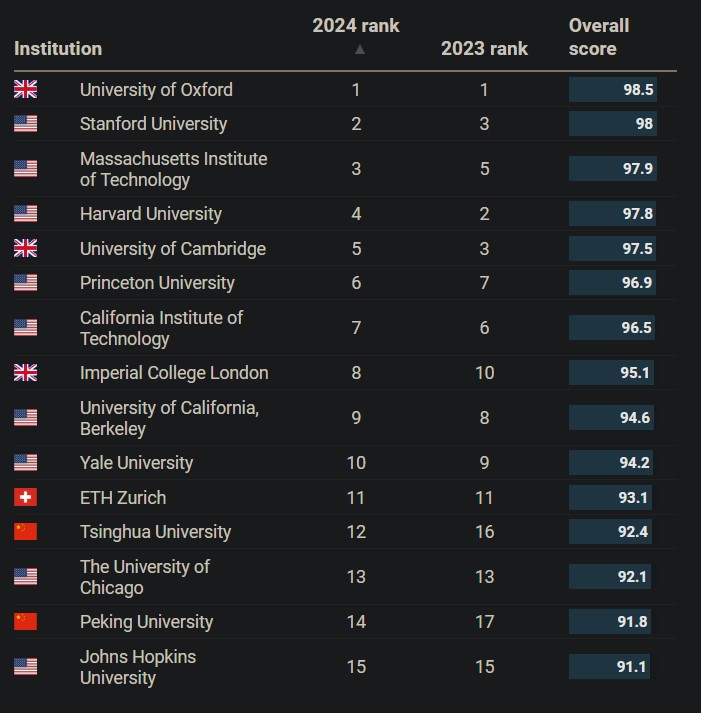Sort by the Overall score header
Image resolution: width=701 pixels, height=713 pixels.
point(599,37)
